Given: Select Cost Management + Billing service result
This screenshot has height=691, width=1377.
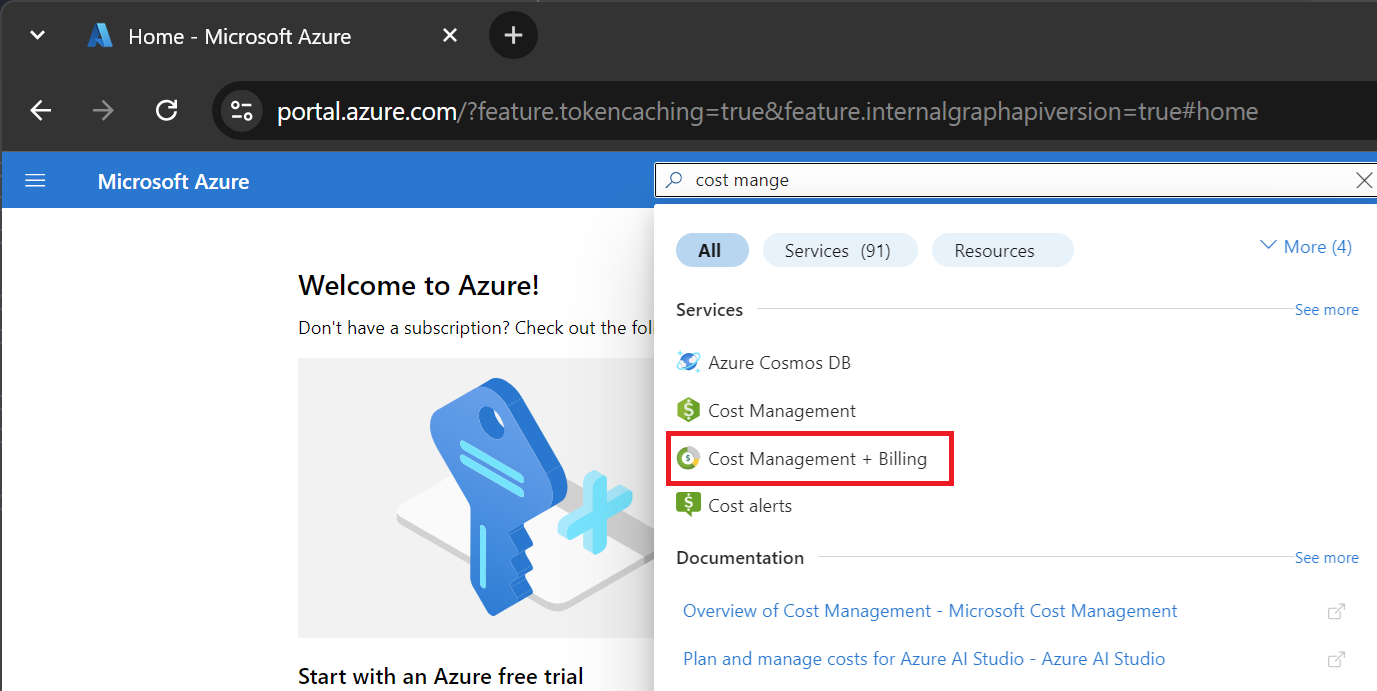Looking at the screenshot, I should tap(817, 459).
